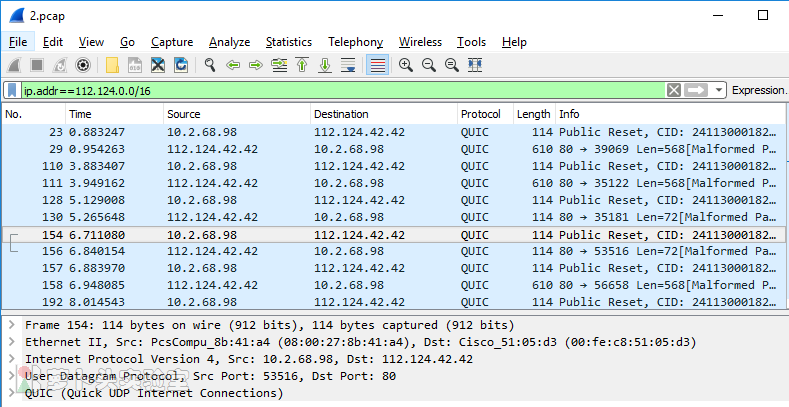The height and width of the screenshot is (407, 789).
Task: Open the Edit menu
Action: (x=53, y=42)
